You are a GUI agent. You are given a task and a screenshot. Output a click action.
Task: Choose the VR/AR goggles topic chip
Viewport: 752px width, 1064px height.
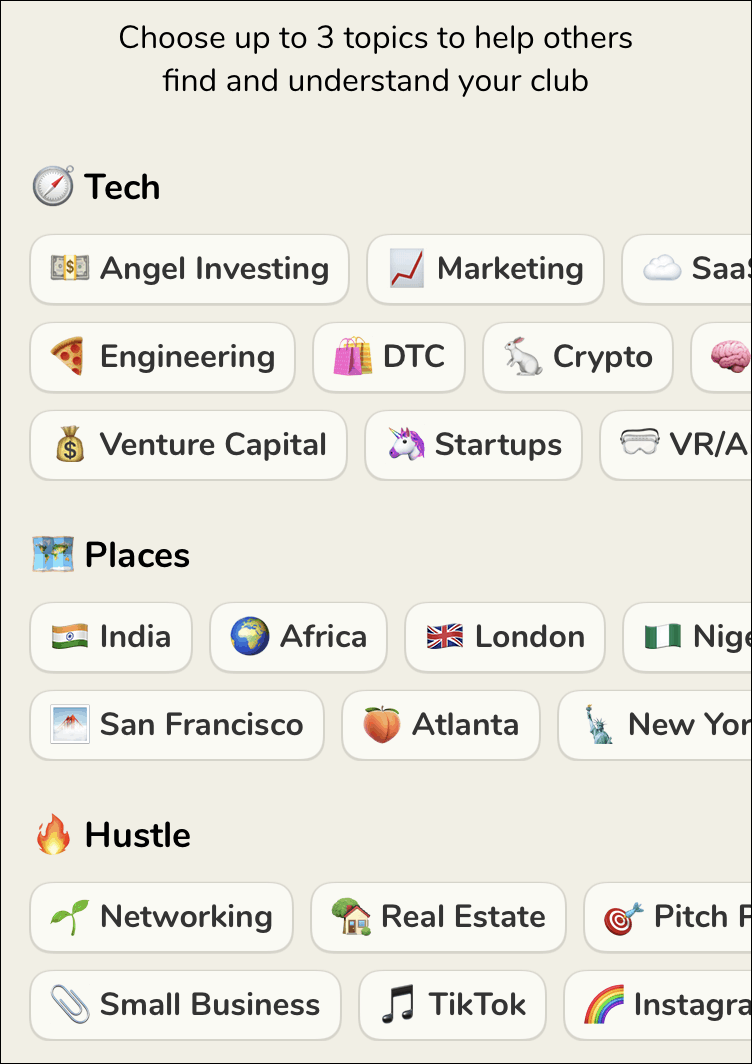point(676,445)
